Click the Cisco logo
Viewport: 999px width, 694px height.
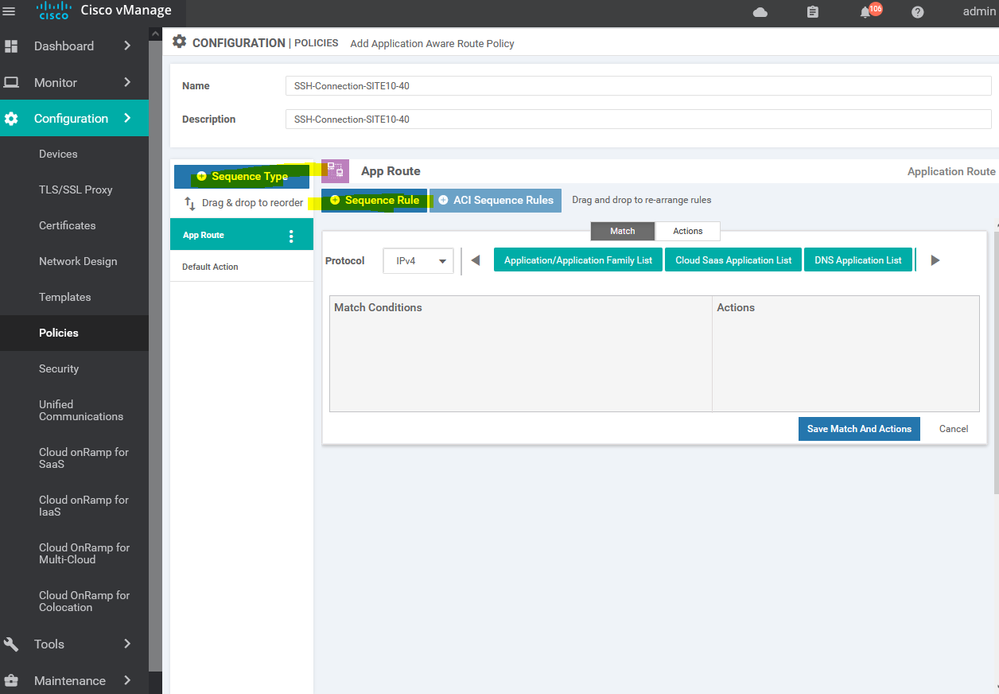tap(54, 11)
